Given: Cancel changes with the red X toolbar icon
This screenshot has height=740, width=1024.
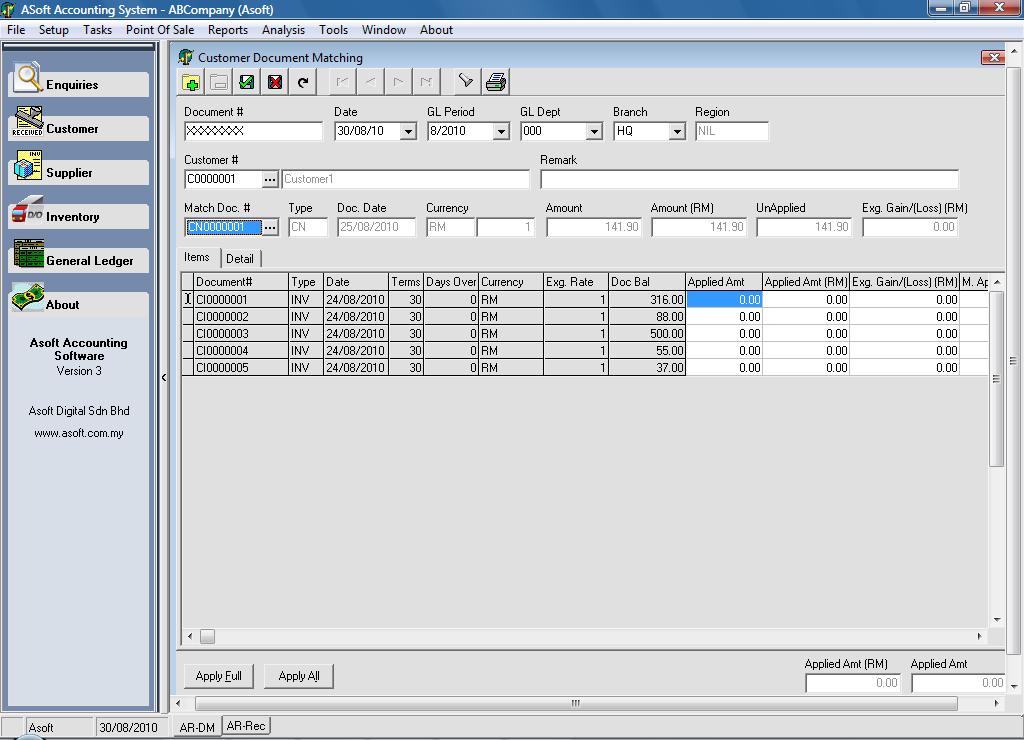Looking at the screenshot, I should [x=275, y=82].
